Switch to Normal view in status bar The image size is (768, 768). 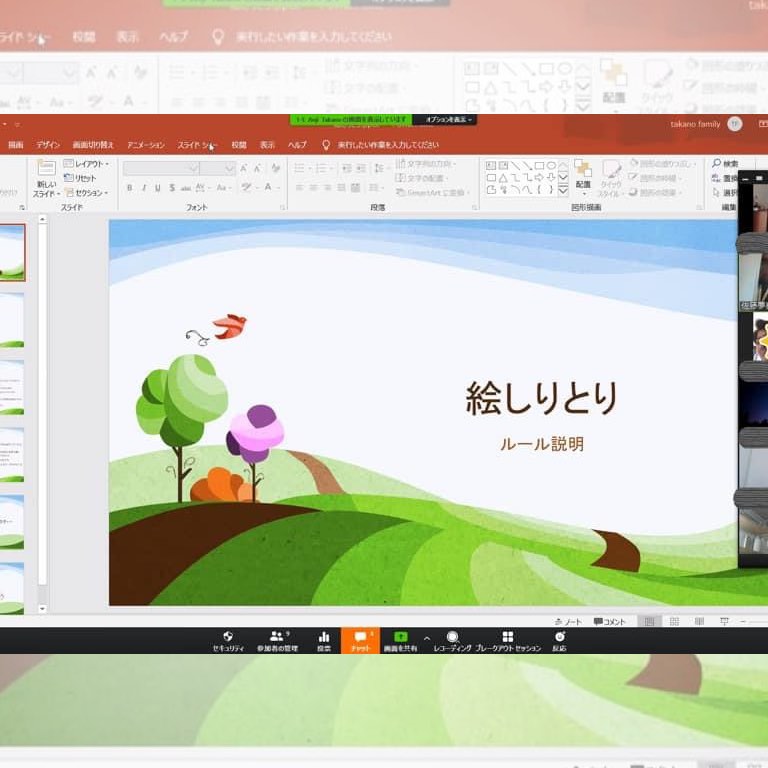pos(649,622)
